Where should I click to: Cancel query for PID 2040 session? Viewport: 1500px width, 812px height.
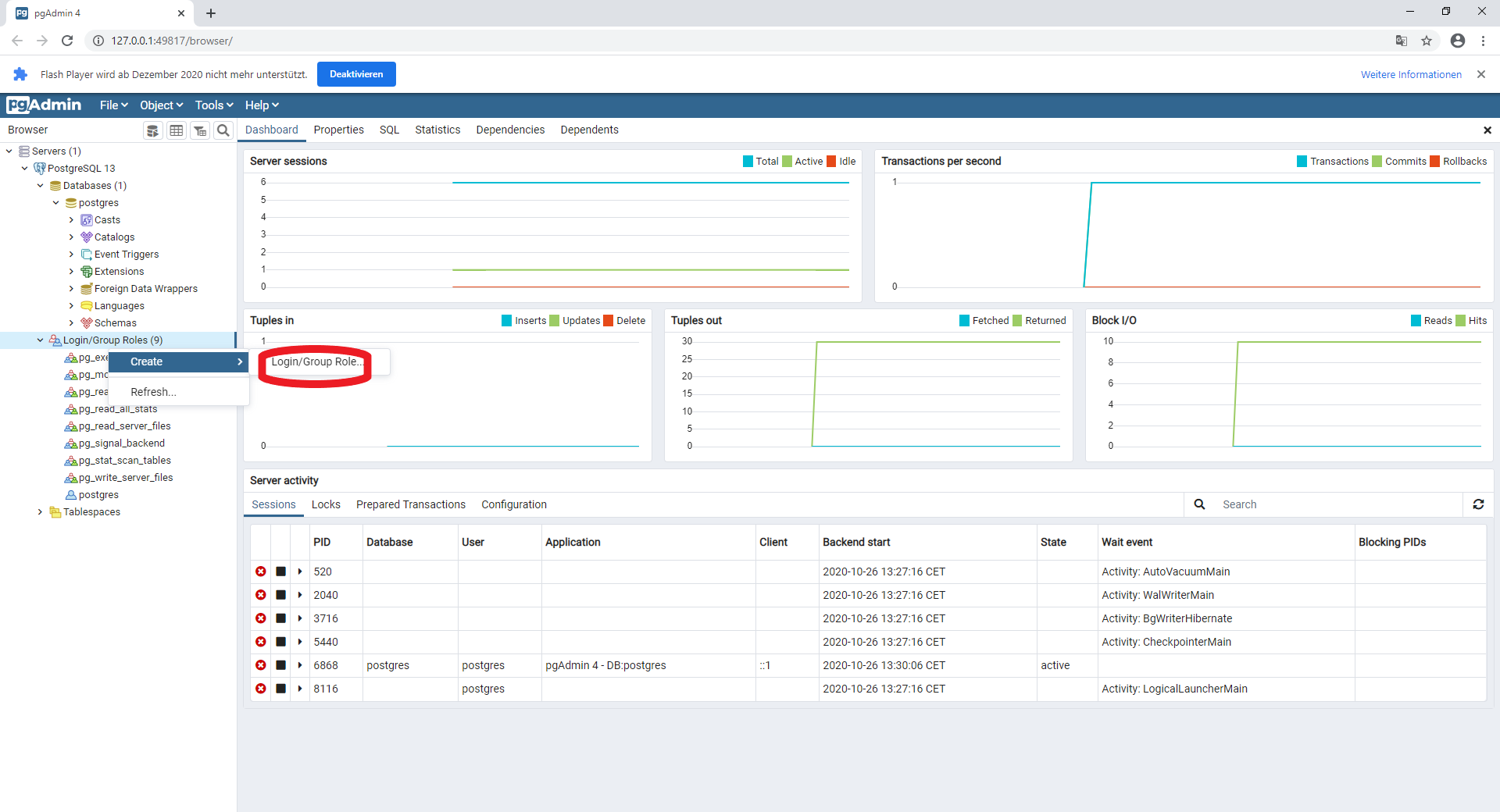(x=280, y=595)
